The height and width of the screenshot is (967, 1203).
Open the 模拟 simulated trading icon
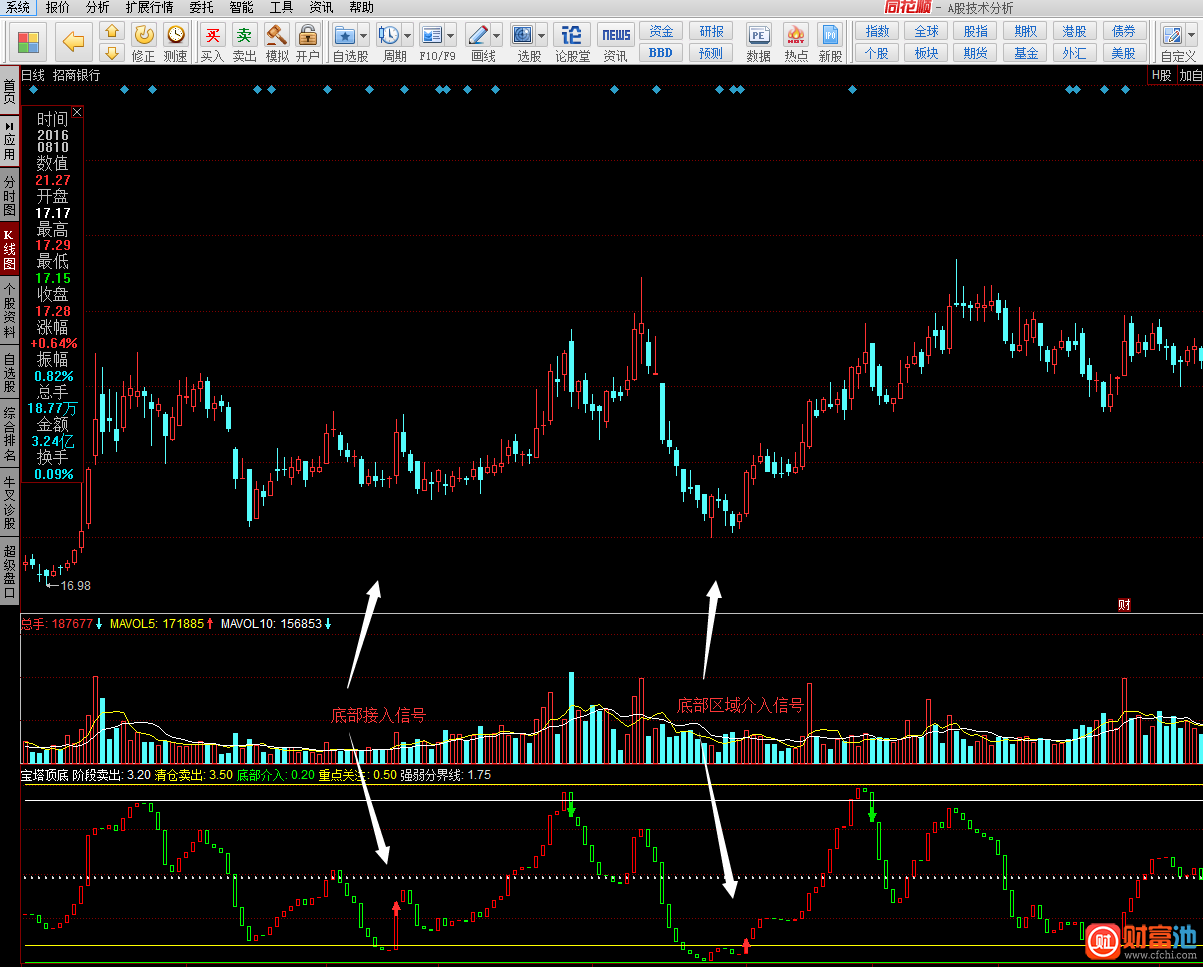coord(277,43)
